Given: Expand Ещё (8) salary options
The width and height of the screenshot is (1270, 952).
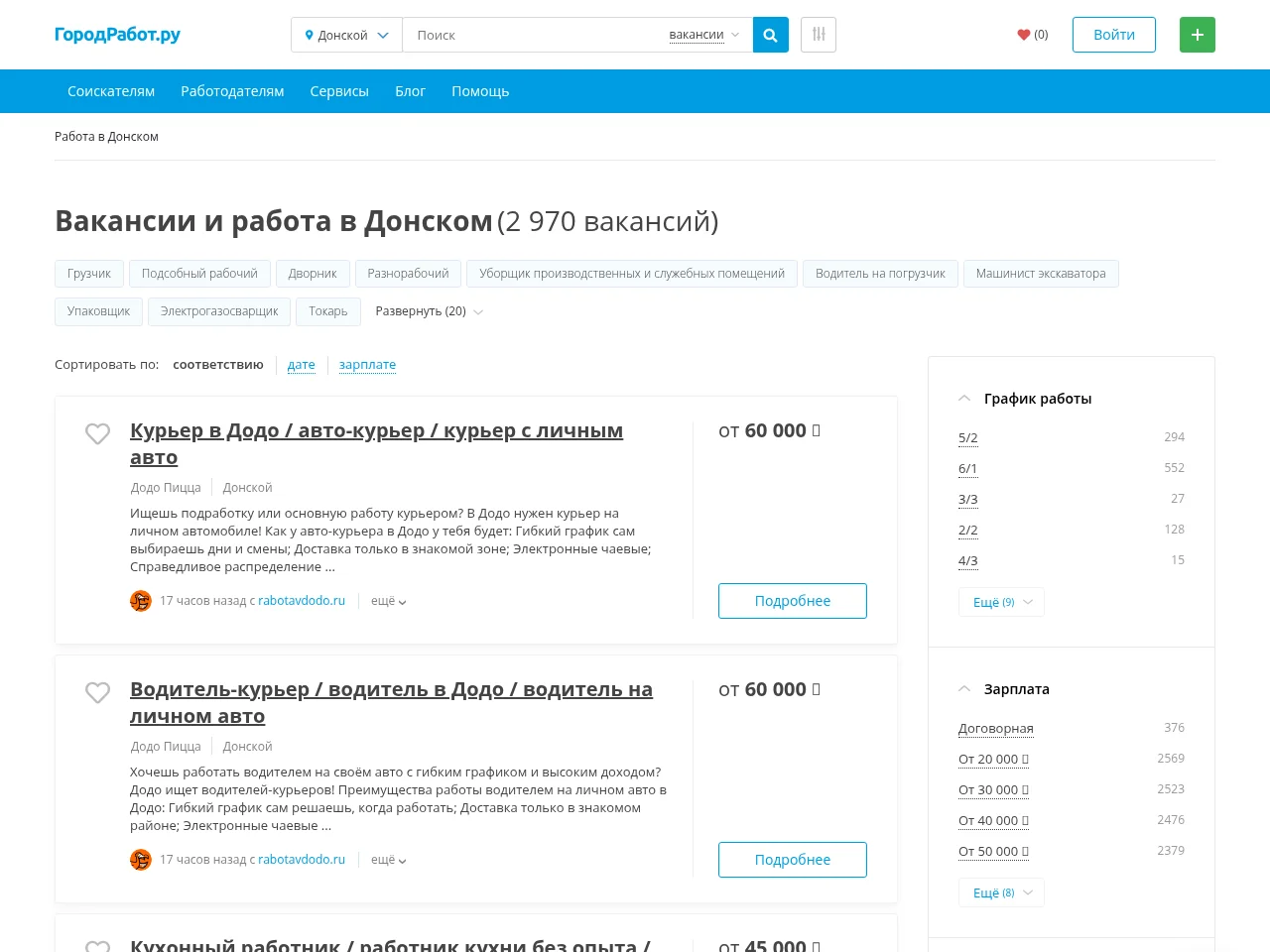Looking at the screenshot, I should click(1001, 892).
